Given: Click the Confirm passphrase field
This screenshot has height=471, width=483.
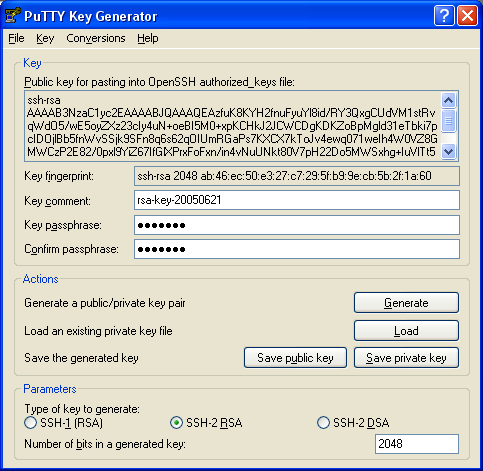Looking at the screenshot, I should coord(297,249).
